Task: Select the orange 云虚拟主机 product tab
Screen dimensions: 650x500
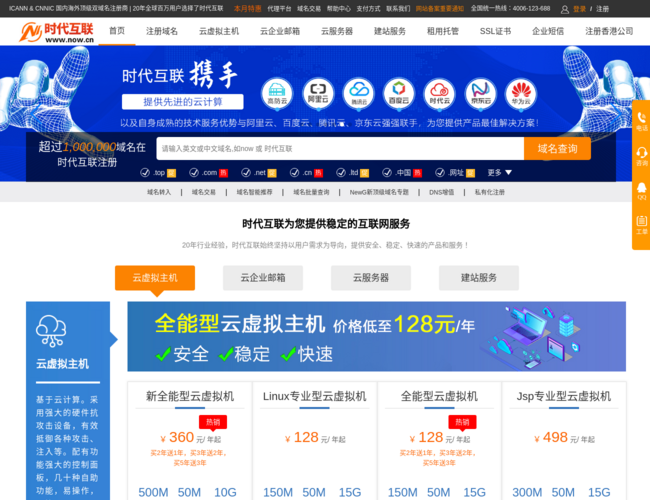Action: (155, 278)
